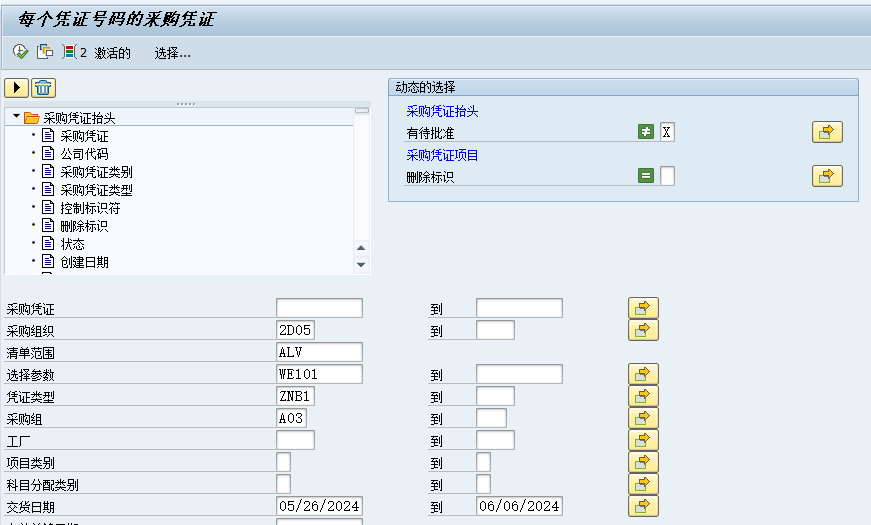Open multiple selection for 采购凭证 row

click(643, 308)
